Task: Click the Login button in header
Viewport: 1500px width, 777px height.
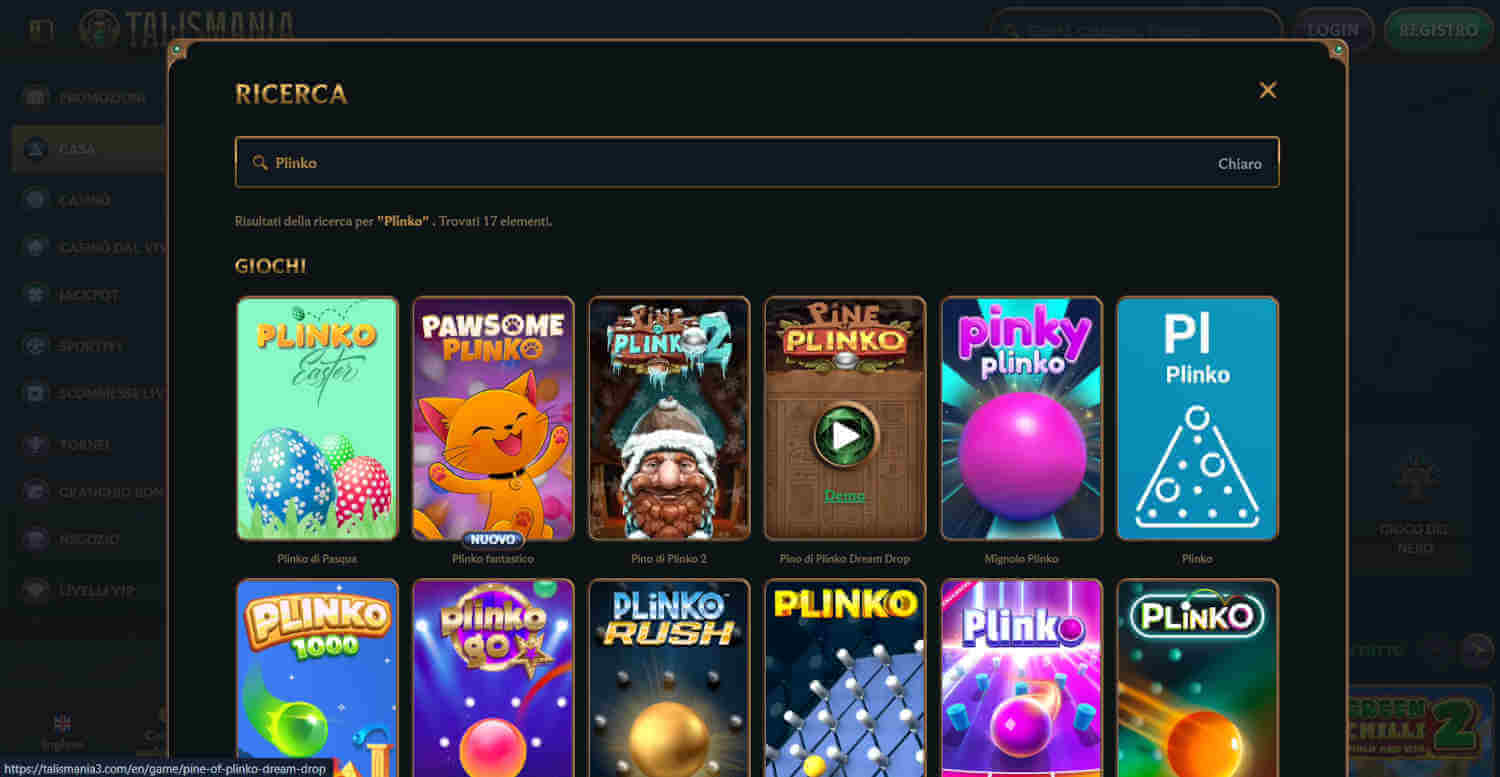Action: (1333, 30)
